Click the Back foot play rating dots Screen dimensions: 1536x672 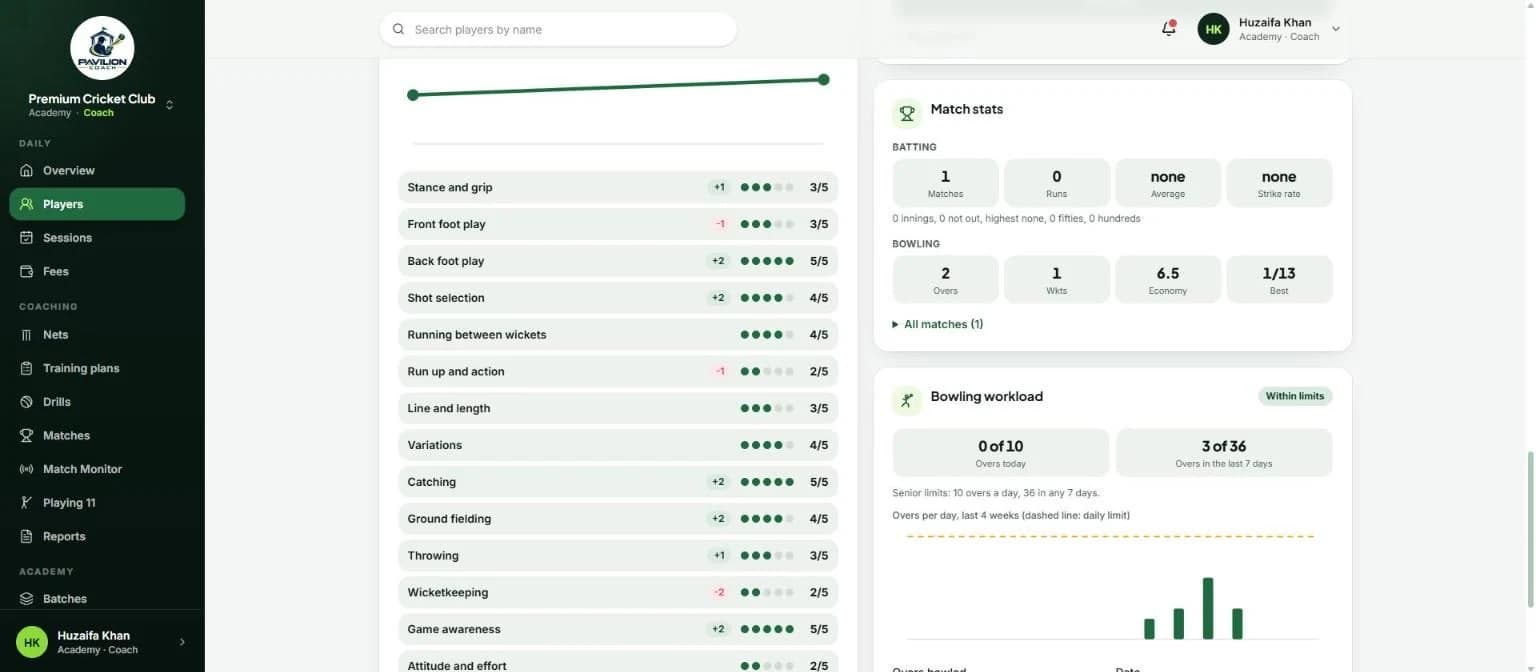[767, 261]
